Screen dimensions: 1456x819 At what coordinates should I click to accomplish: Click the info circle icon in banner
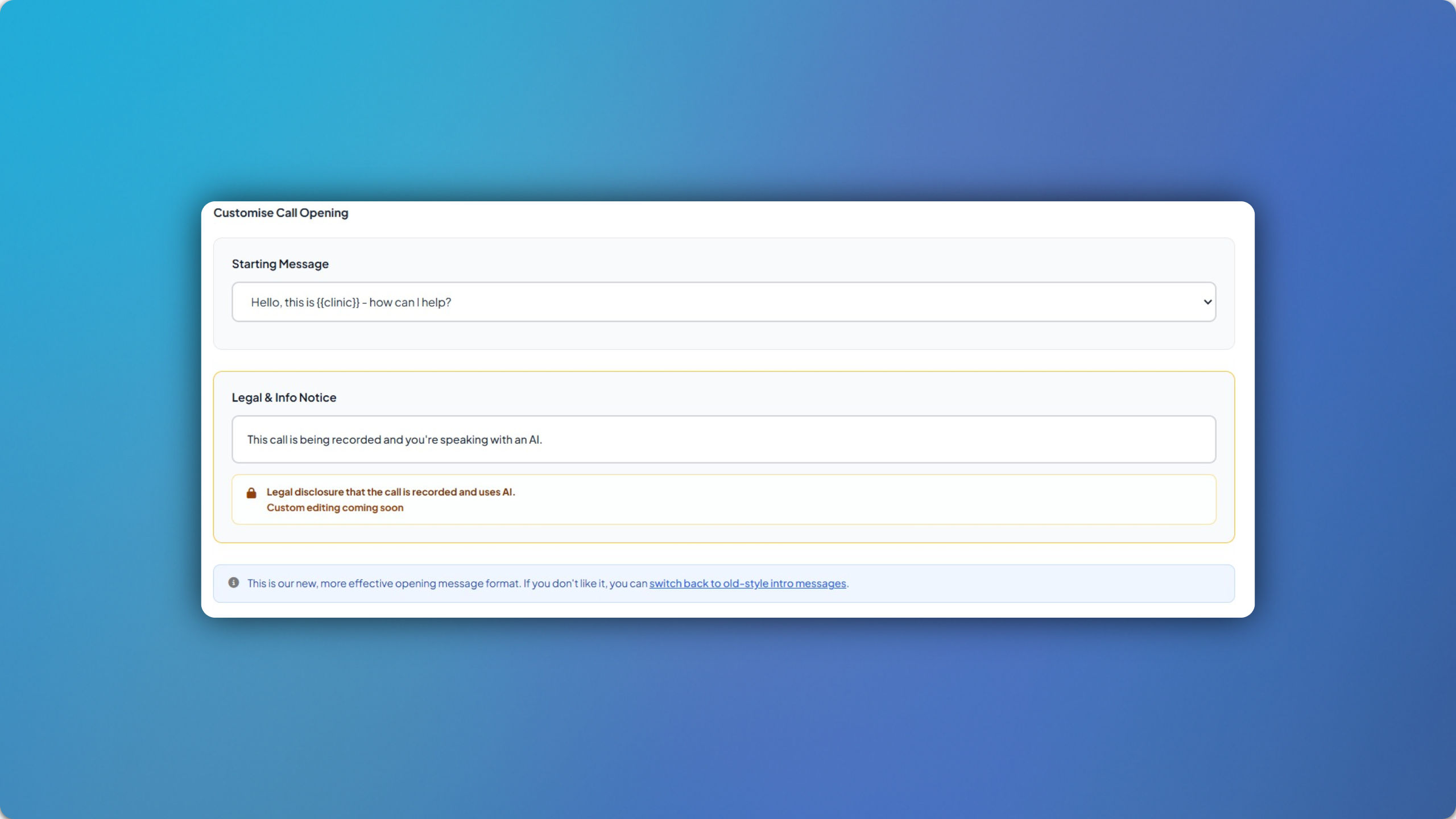point(233,582)
